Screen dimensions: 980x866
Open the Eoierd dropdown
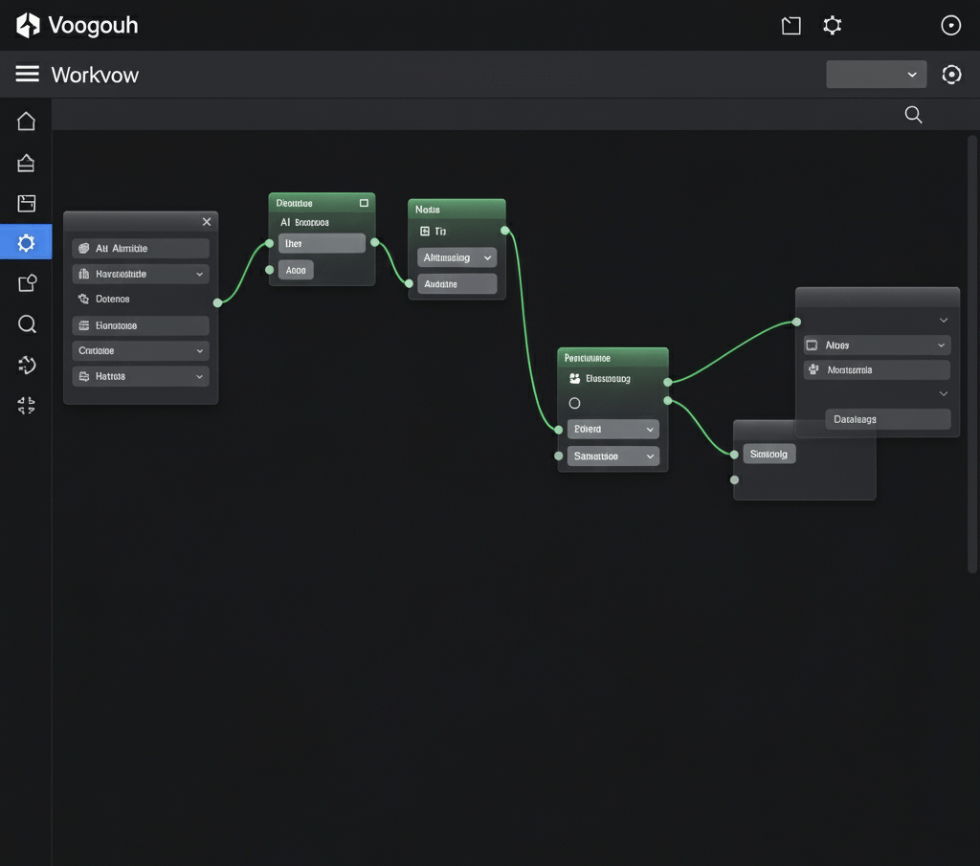click(613, 429)
